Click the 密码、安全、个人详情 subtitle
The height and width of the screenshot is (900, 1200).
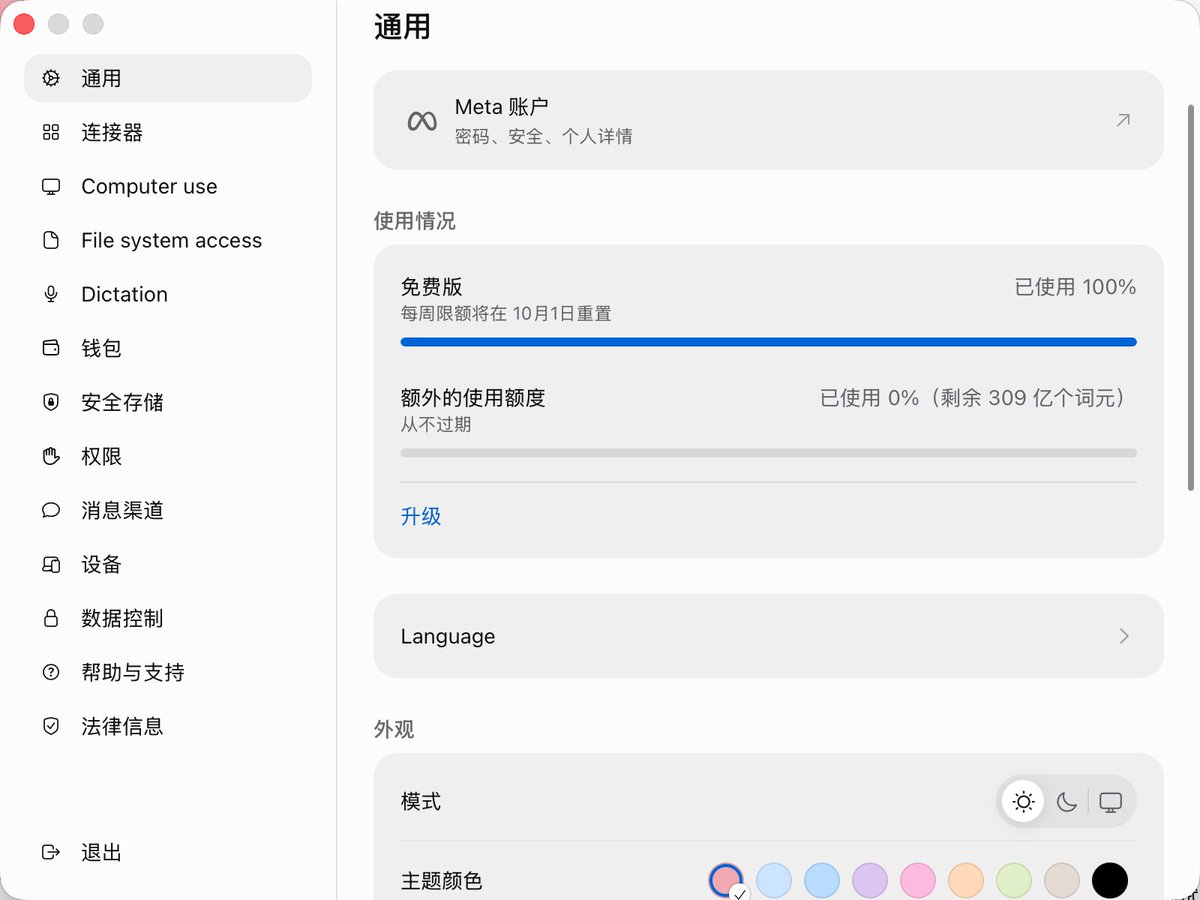[544, 136]
